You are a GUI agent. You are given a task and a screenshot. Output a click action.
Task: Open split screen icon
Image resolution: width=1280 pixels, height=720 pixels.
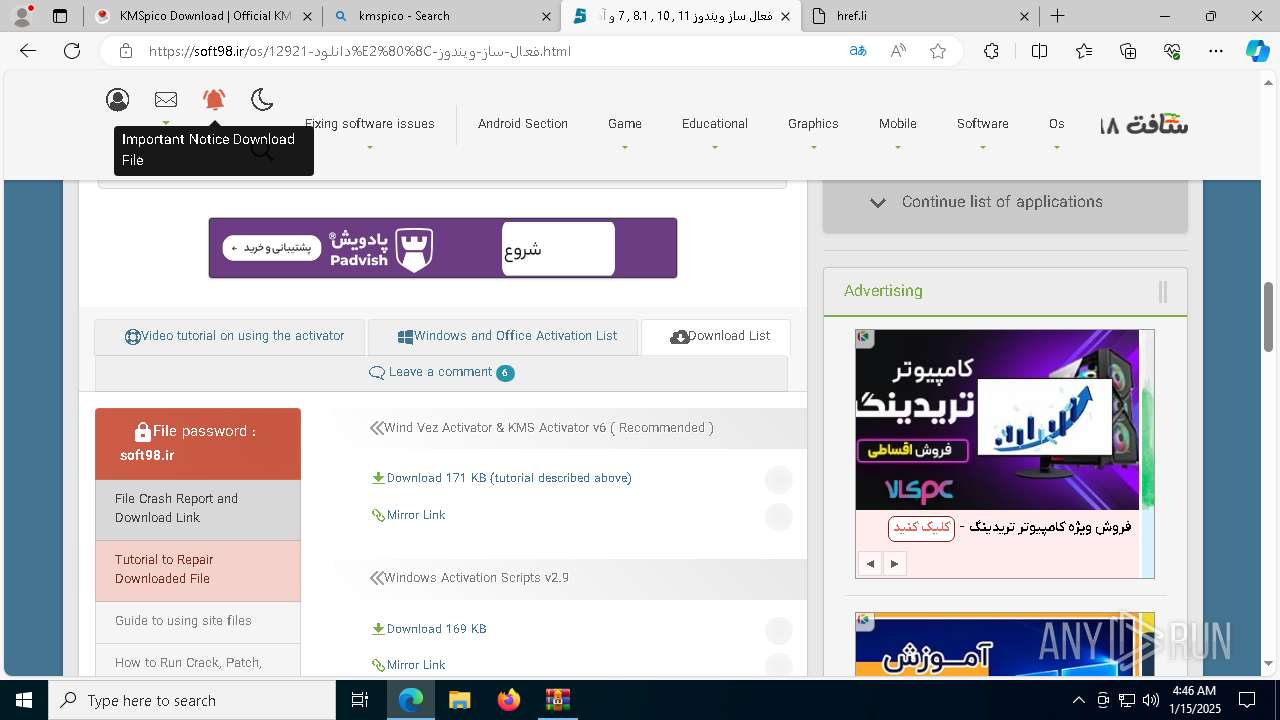(x=1039, y=51)
